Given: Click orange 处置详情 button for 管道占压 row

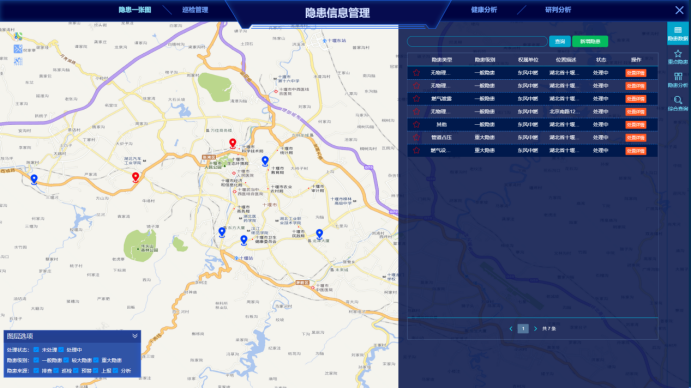Looking at the screenshot, I should 636,138.
